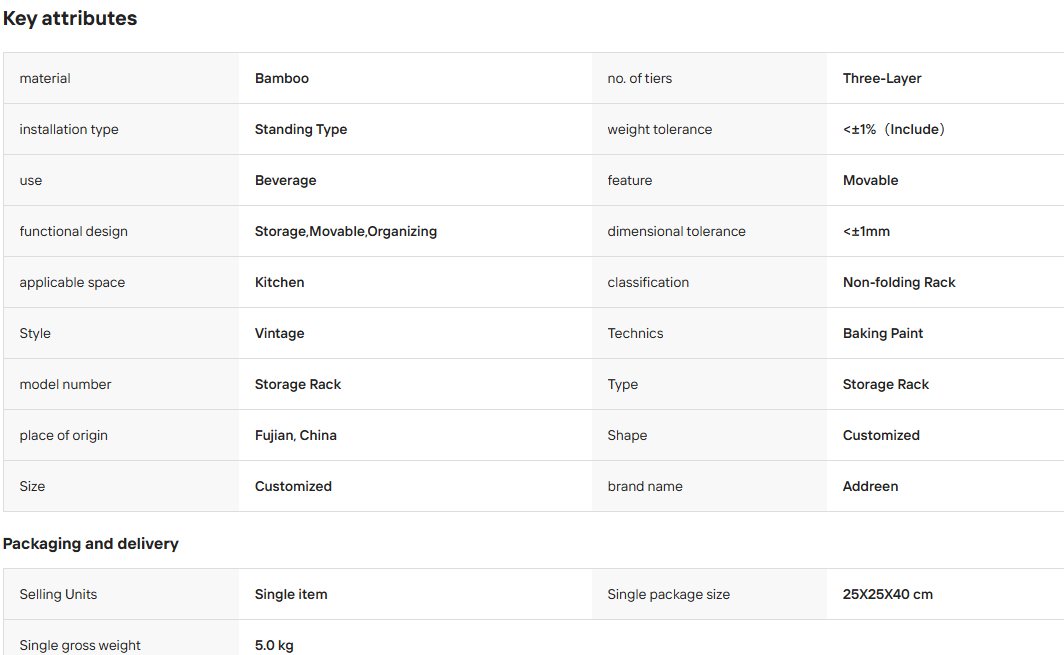The height and width of the screenshot is (655, 1064).
Task: Click the Key attributes heading
Action: click(x=70, y=18)
